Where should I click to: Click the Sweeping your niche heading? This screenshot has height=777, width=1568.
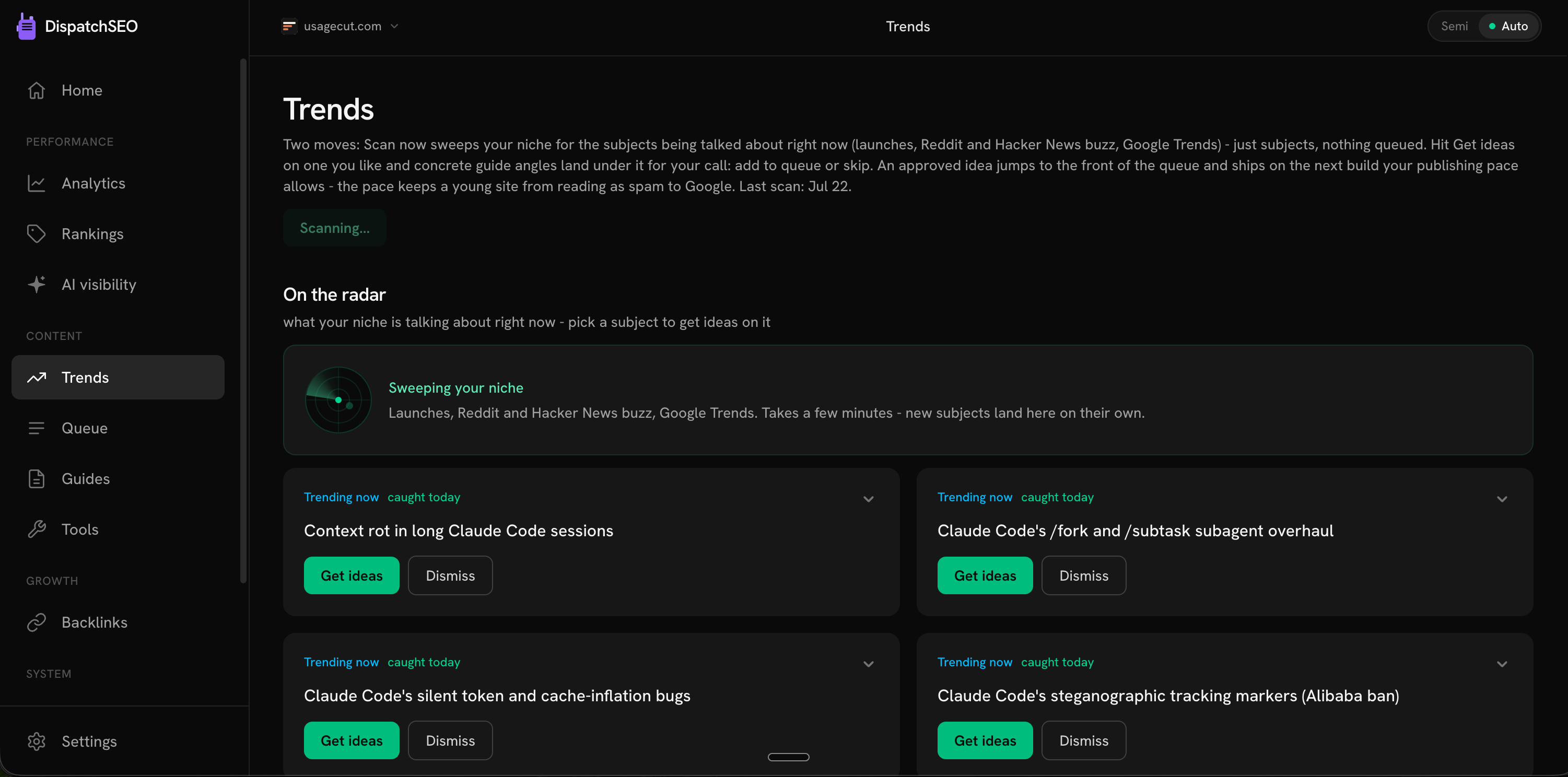[x=456, y=387]
